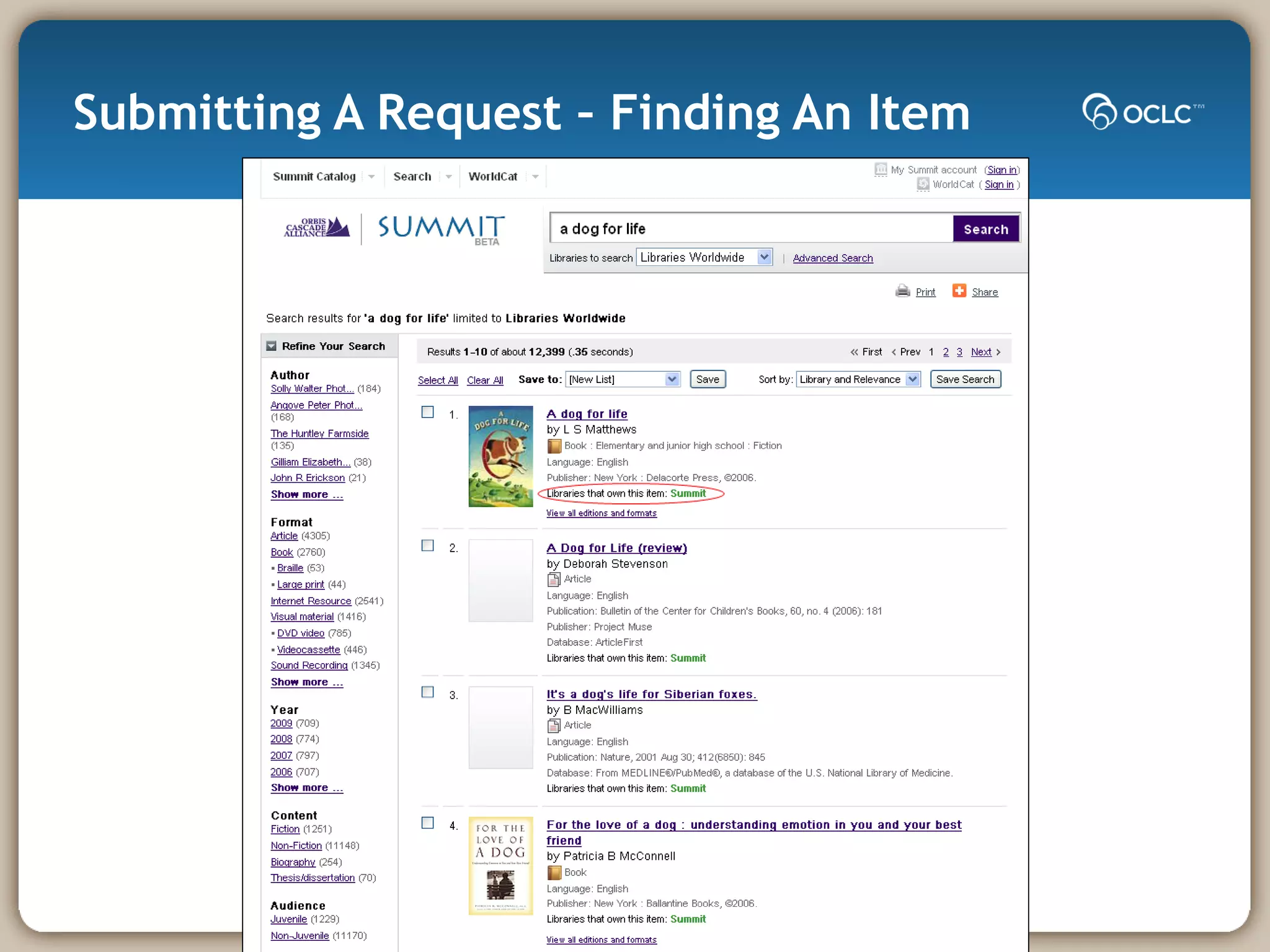Filter by author John R Erickson
The image size is (1270, 952).
tap(308, 478)
